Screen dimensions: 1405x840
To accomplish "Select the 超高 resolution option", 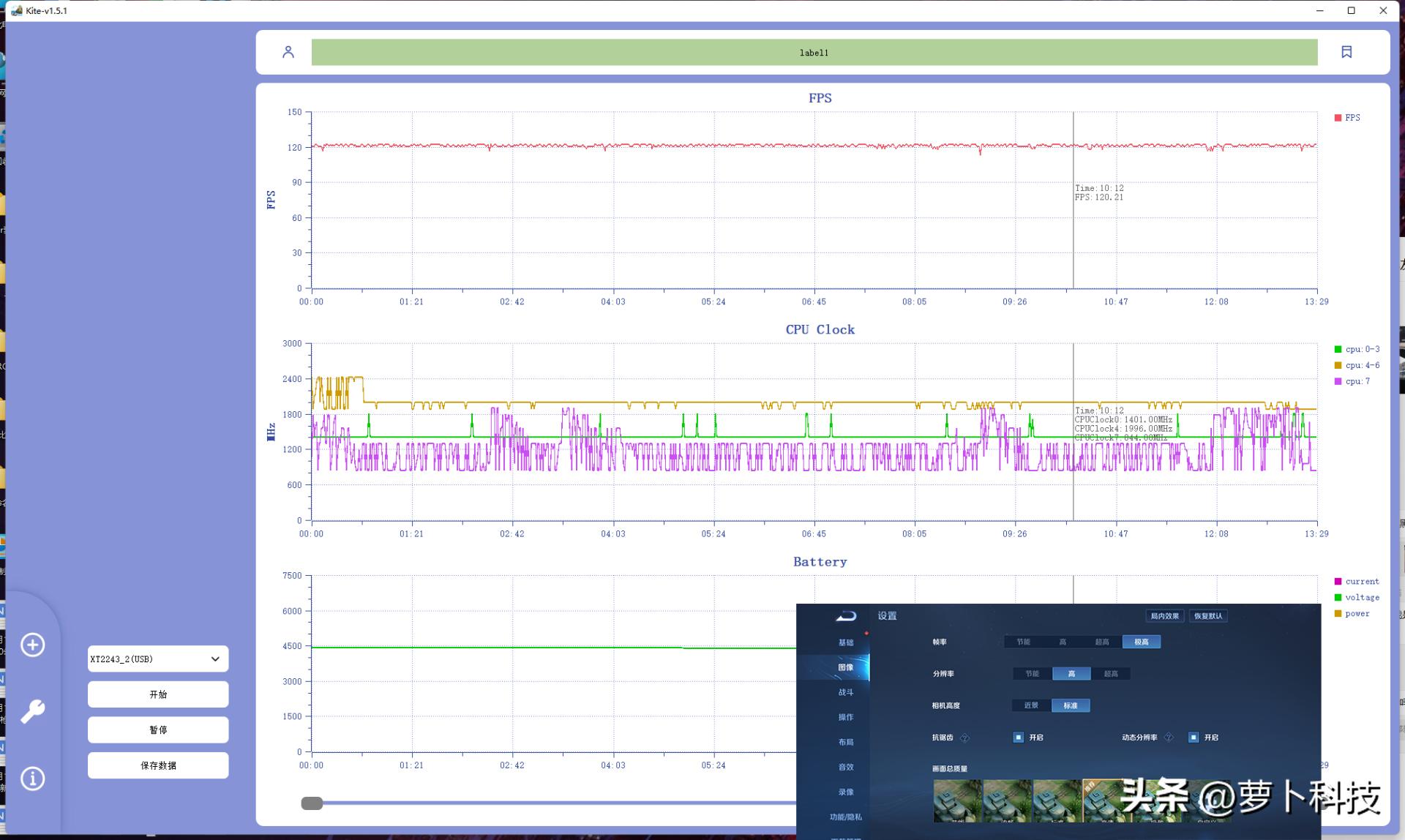I will (x=1110, y=674).
